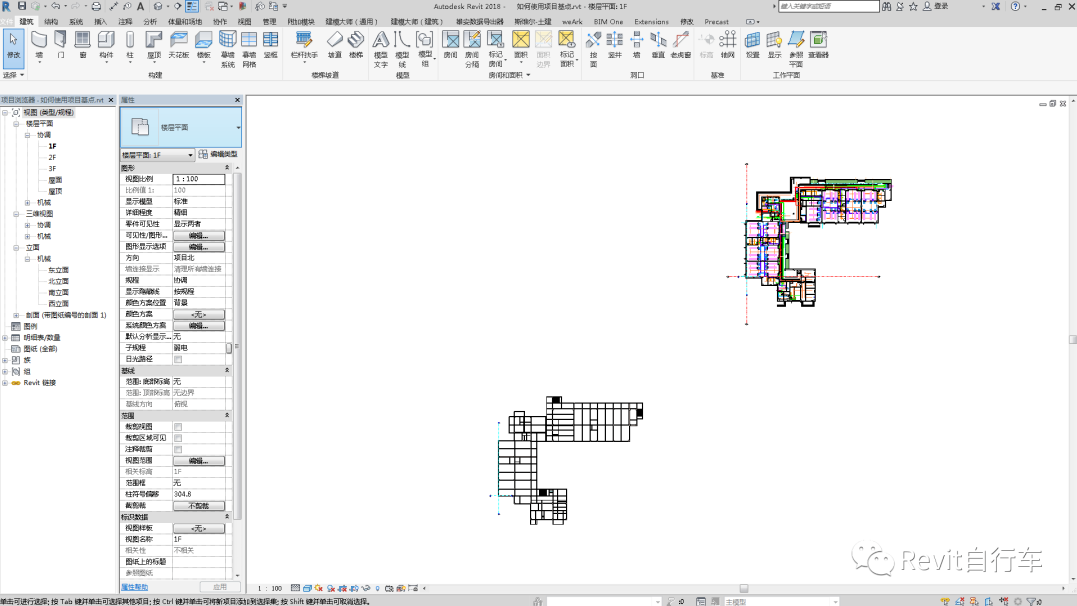Toggle the 日光路径 sun path checkbox
Screen dimensions: 1077x606
point(178,359)
